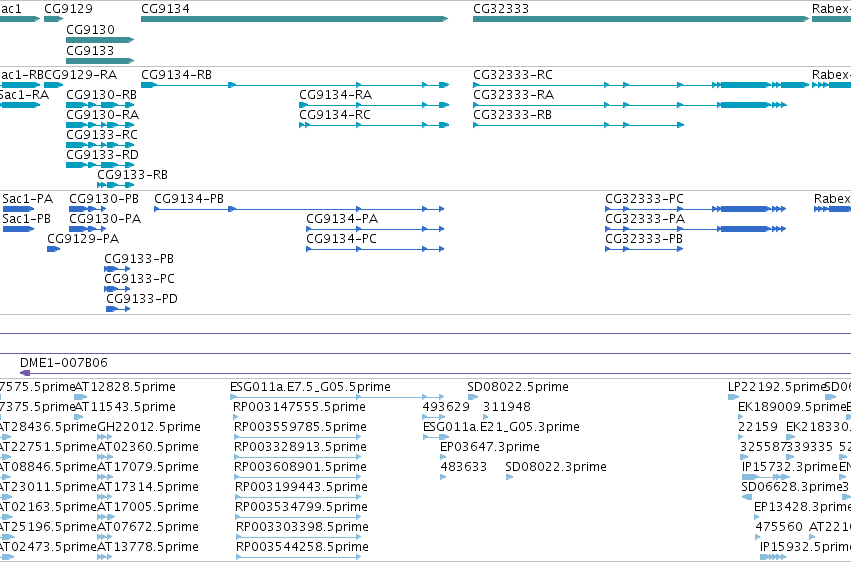Select EST RP003608901.5prime
The width and height of the screenshot is (851, 562).
point(300,468)
